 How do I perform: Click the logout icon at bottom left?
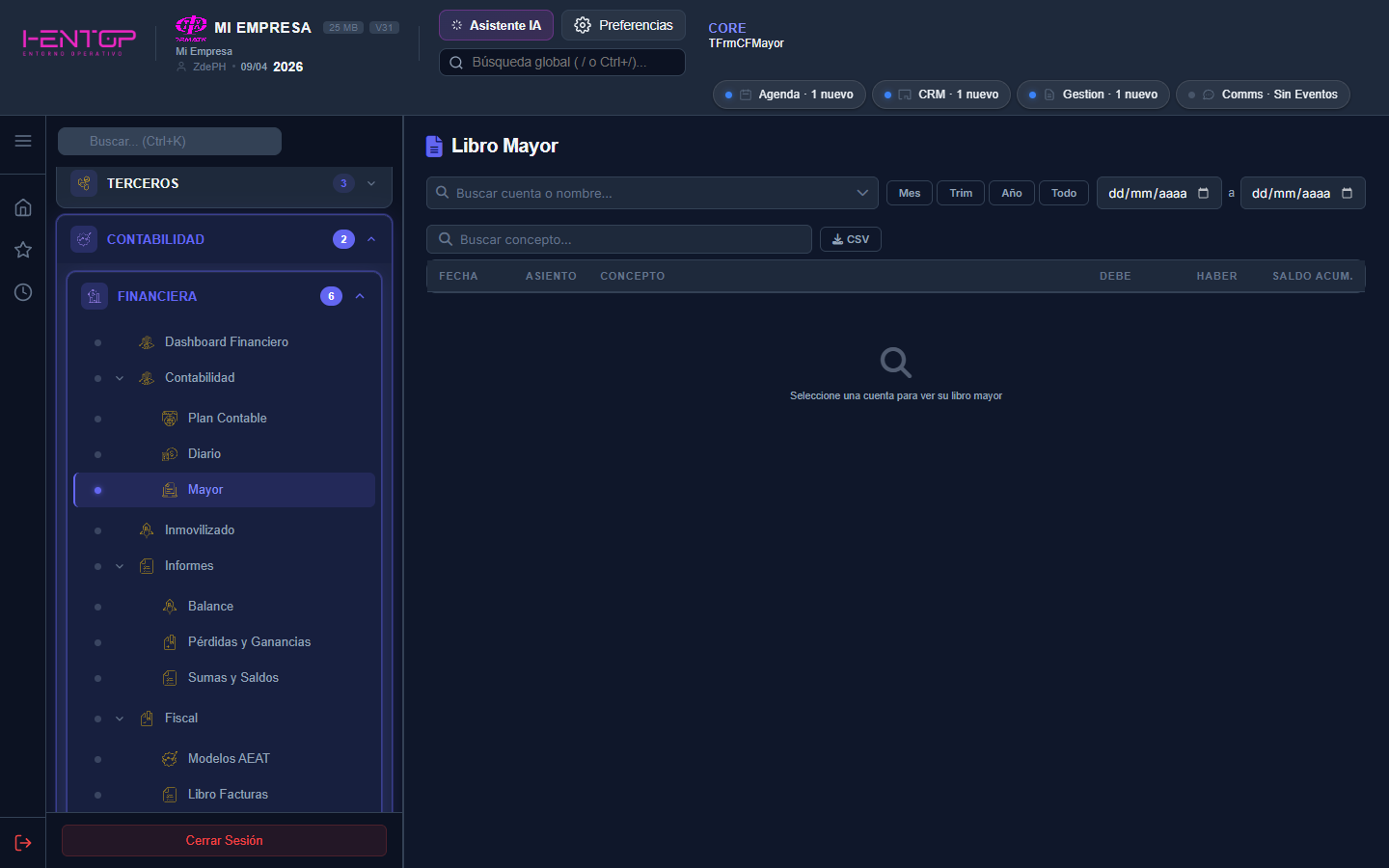23,843
